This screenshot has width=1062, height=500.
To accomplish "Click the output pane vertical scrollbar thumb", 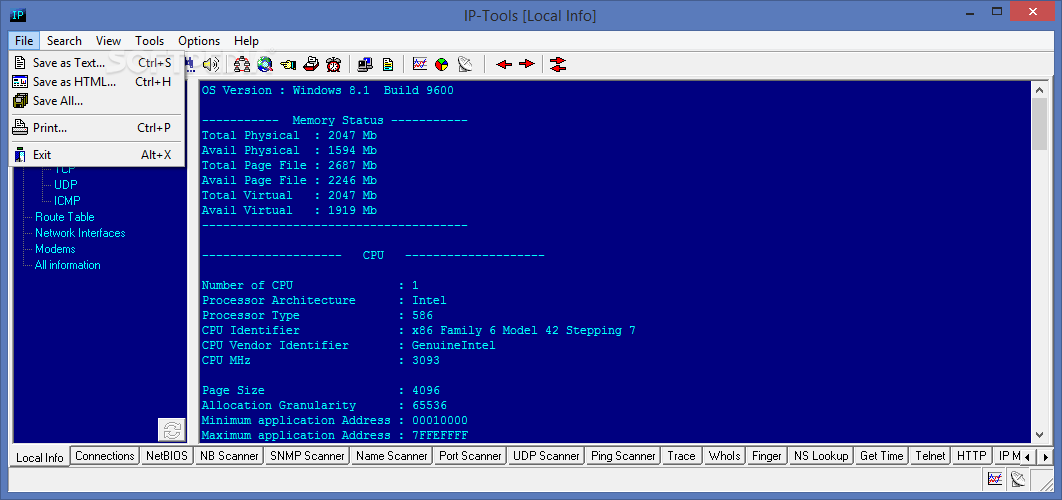I will 1040,124.
